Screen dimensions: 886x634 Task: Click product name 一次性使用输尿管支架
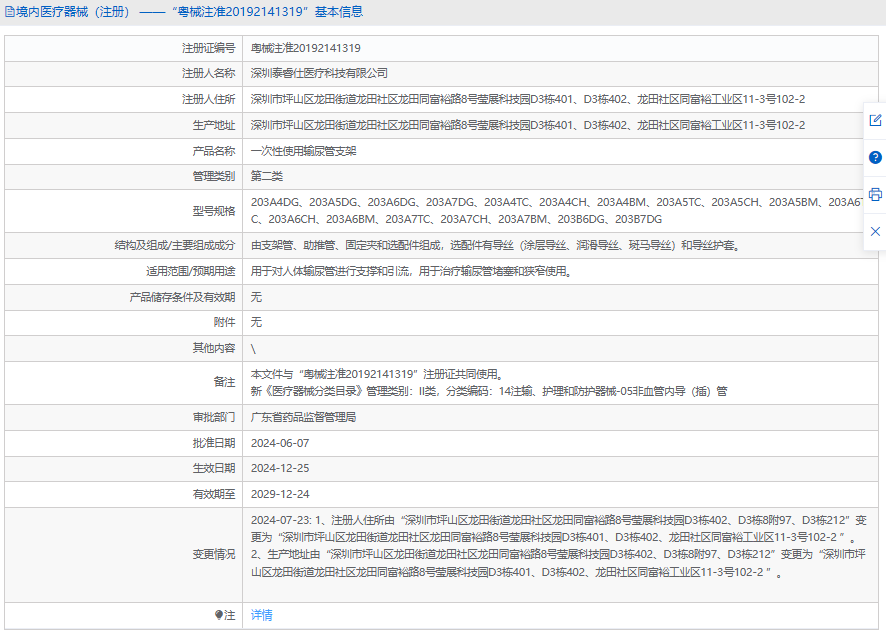[x=303, y=151]
